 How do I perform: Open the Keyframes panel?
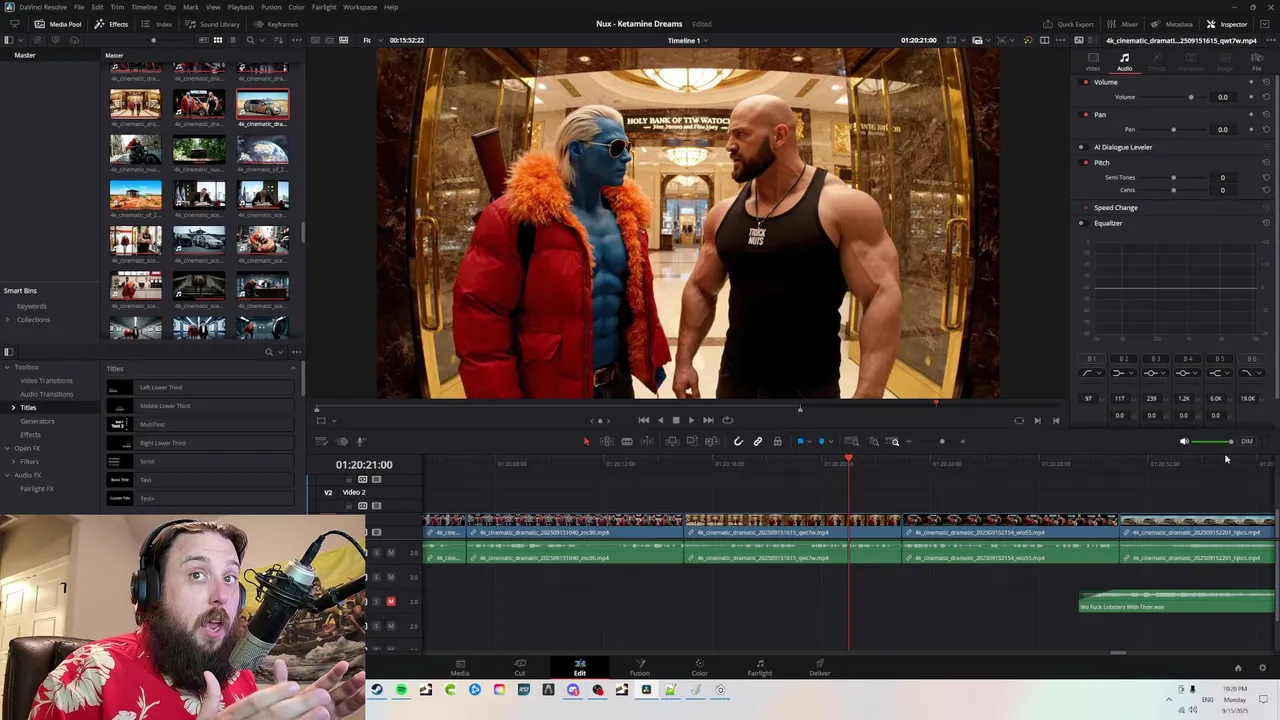point(276,24)
